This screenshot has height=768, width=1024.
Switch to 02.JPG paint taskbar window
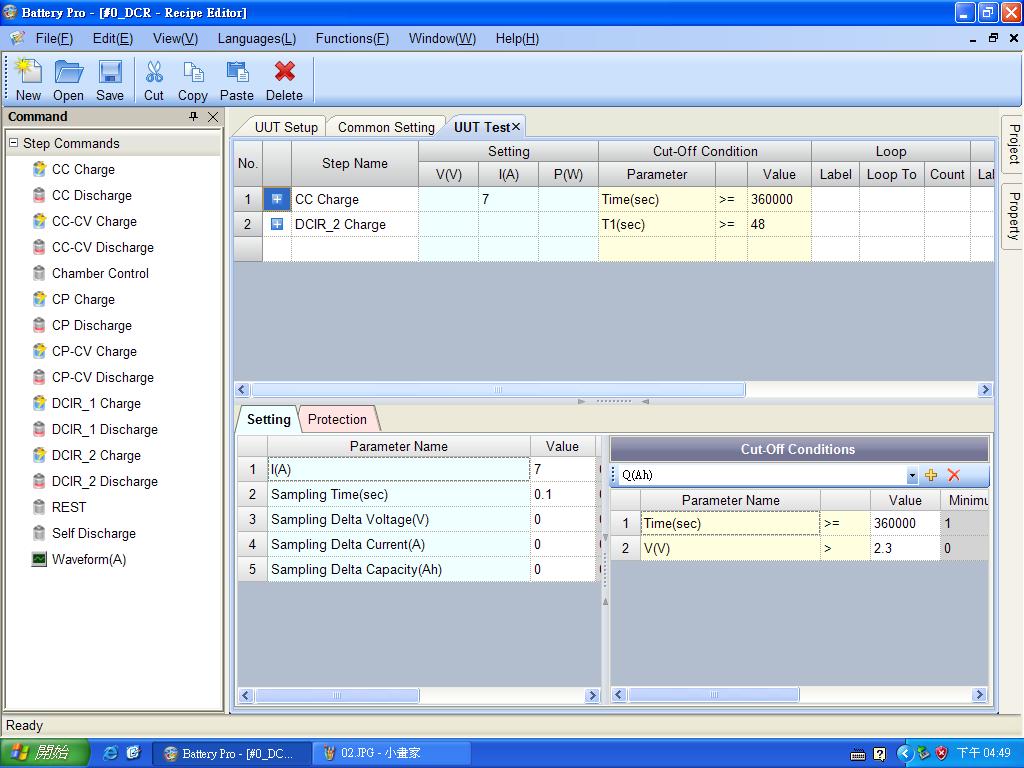[x=392, y=754]
